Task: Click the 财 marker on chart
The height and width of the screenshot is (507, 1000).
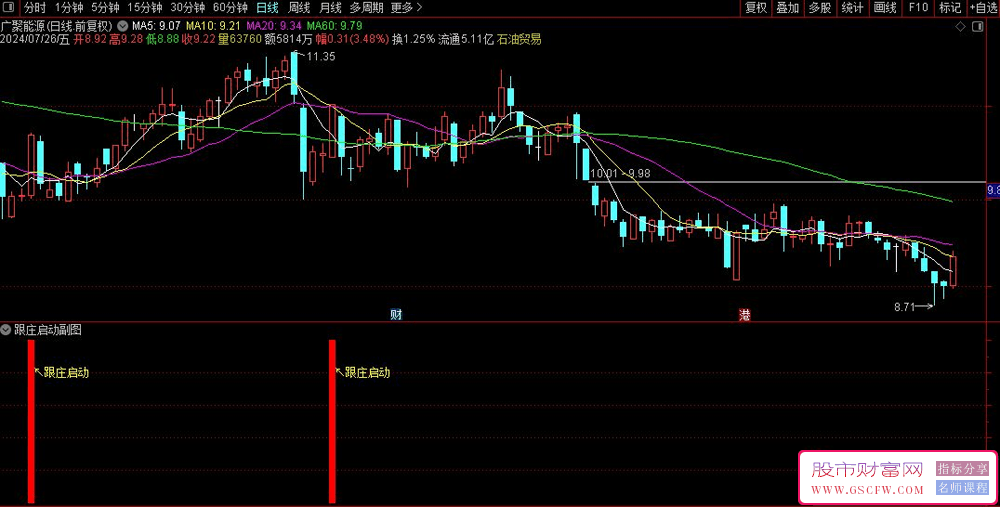Action: click(396, 314)
